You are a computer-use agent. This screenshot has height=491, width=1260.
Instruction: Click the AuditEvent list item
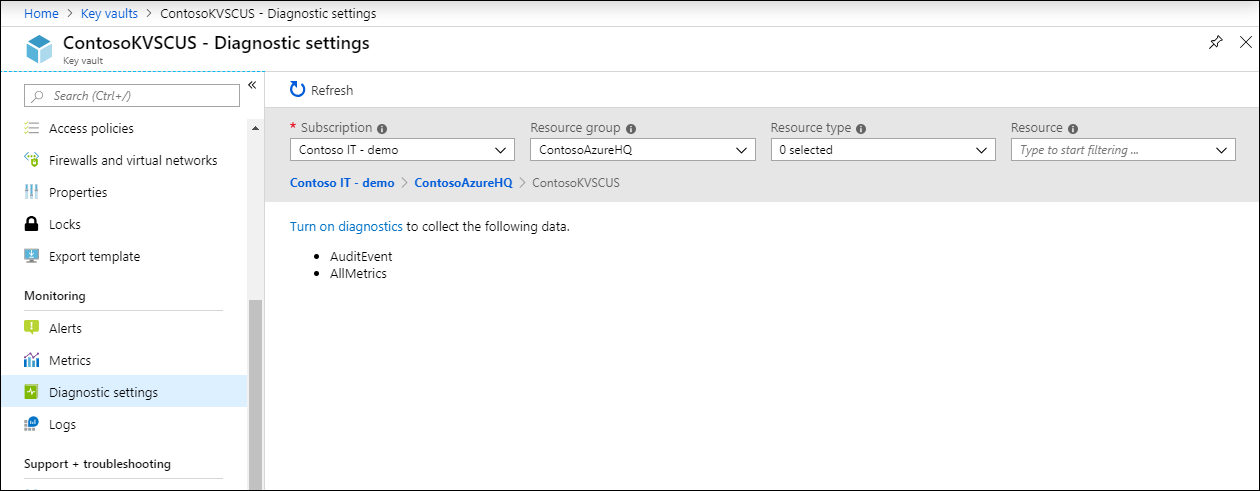click(x=361, y=257)
